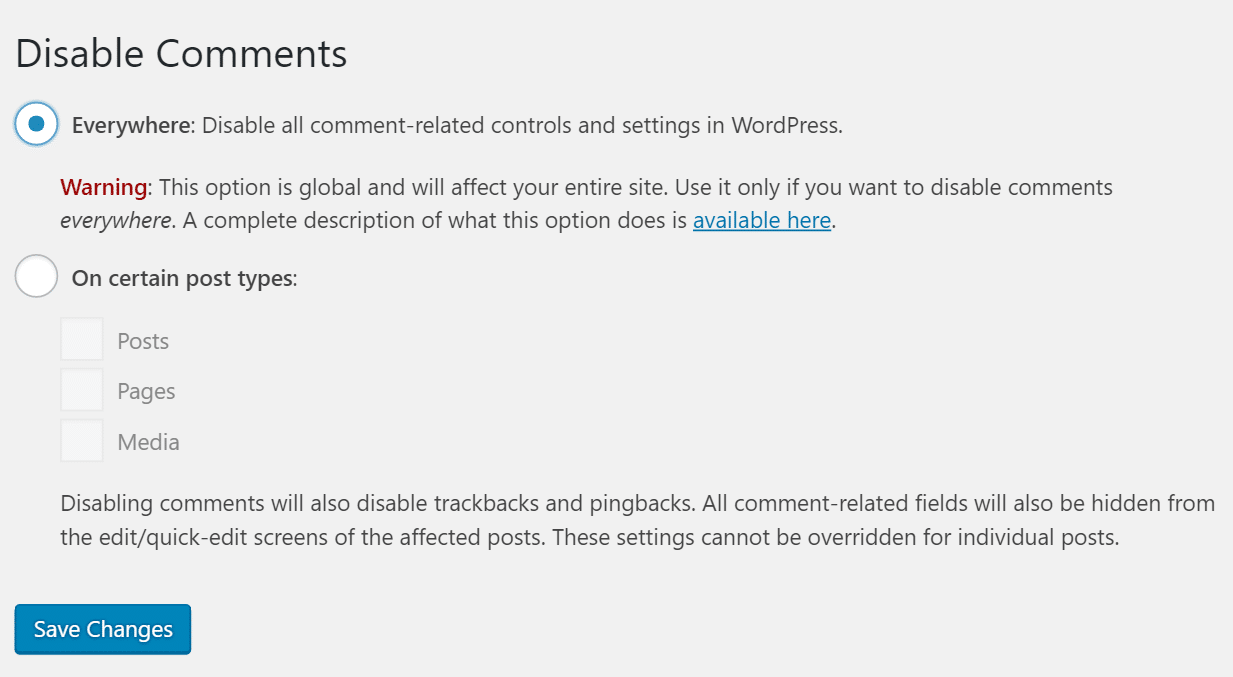Tick the Posts checkbox
1233x677 pixels.
coord(82,340)
